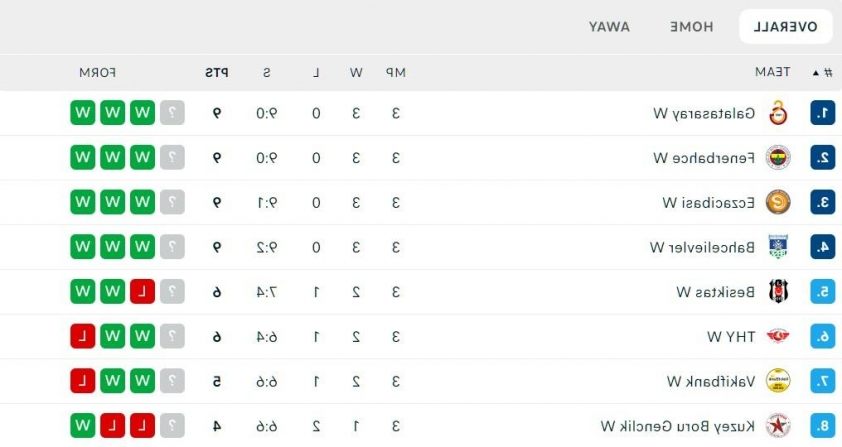Click the Besiktas W team logo
The width and height of the screenshot is (842, 447).
[778, 291]
